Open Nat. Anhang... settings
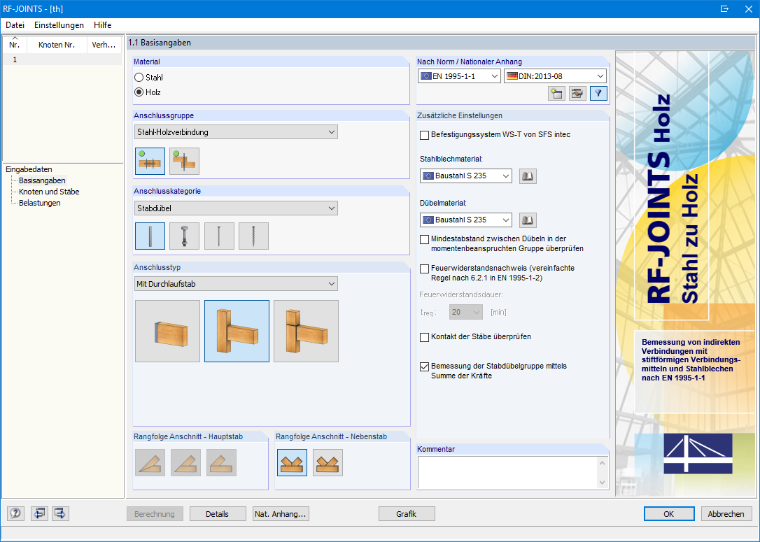Screen dimensions: 760x542 coord(281,514)
